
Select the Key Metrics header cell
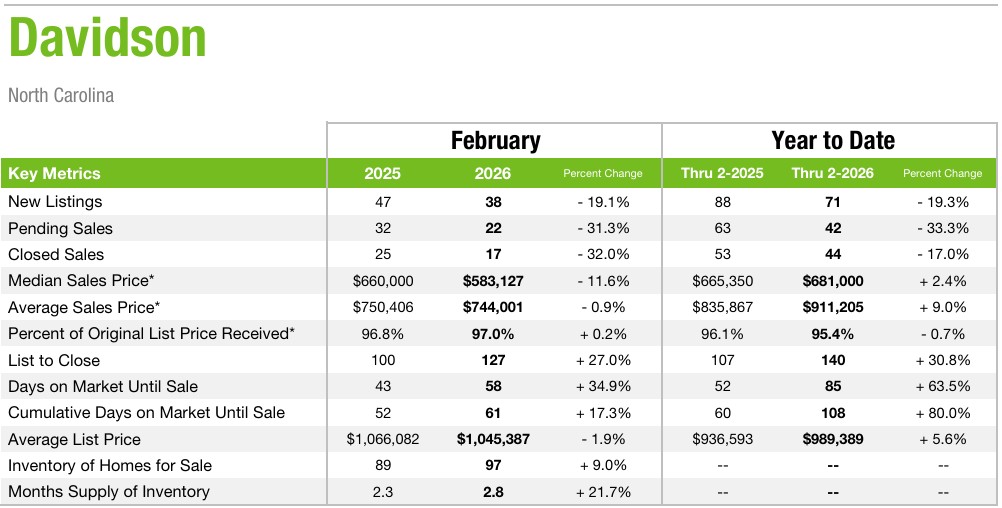(x=54, y=173)
